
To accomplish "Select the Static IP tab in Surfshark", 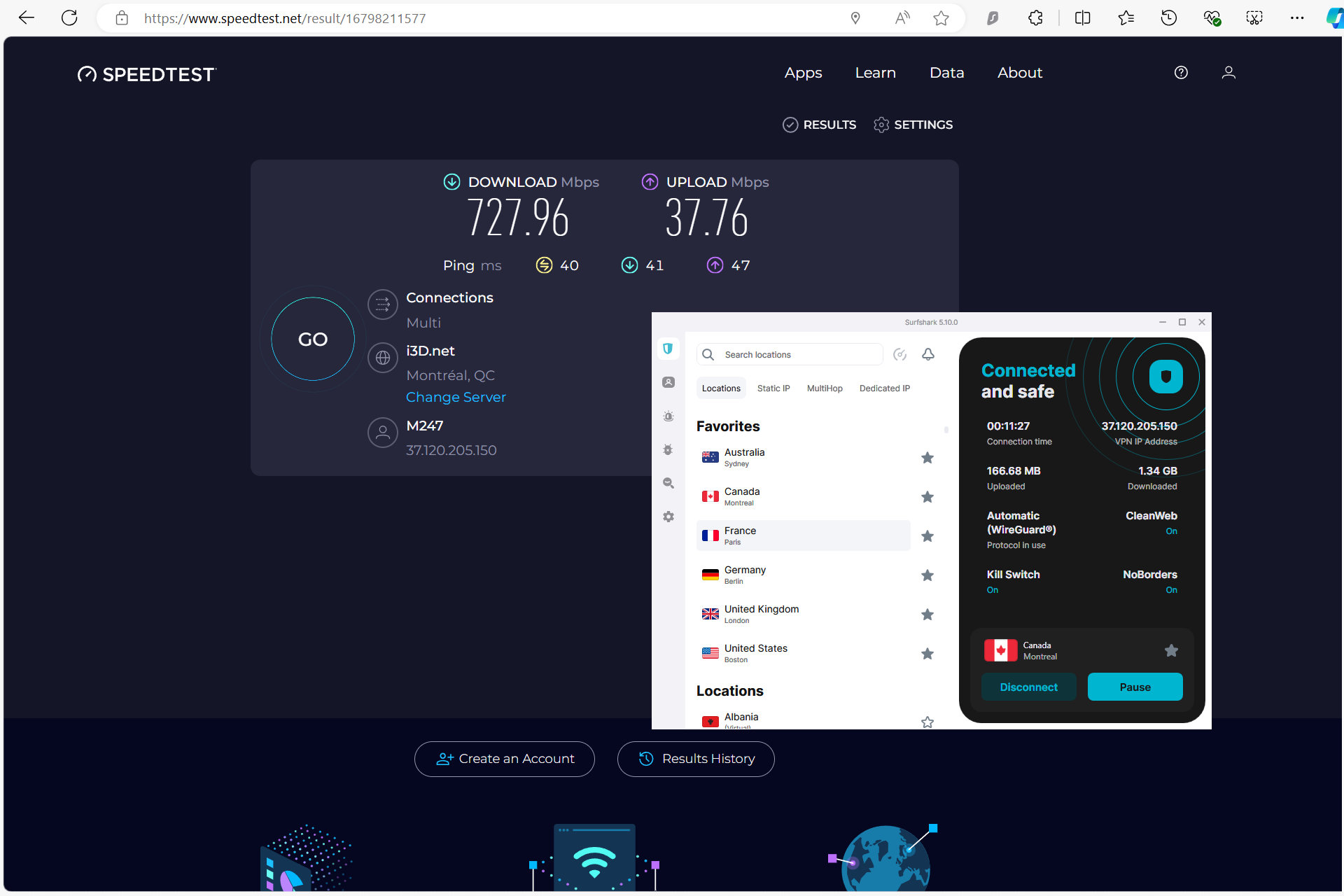I will (774, 388).
